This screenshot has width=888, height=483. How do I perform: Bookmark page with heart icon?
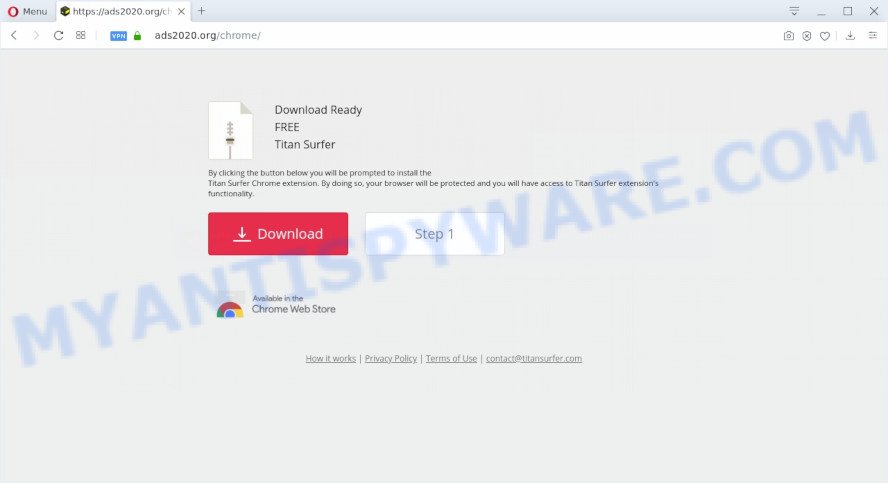[825, 36]
